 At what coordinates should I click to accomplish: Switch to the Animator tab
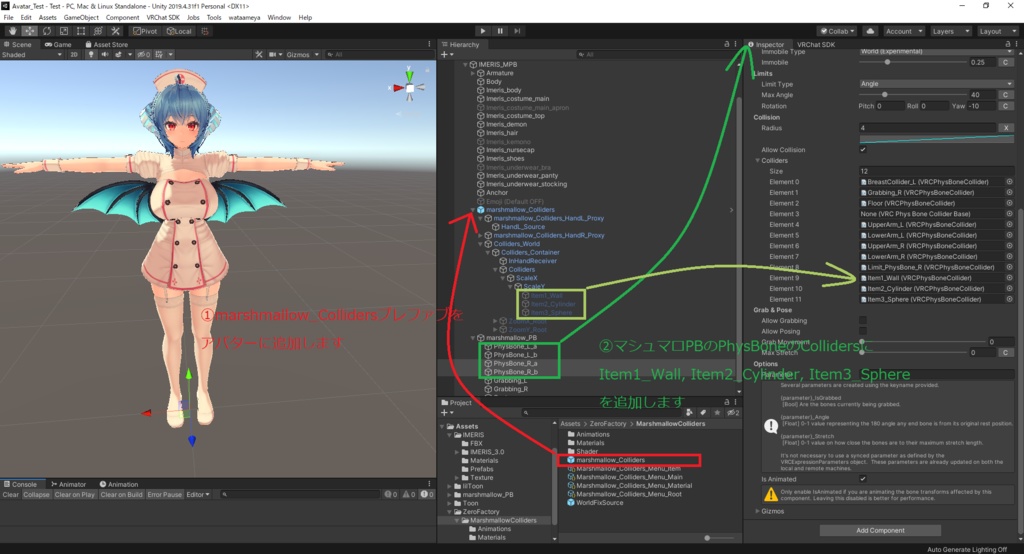point(69,484)
